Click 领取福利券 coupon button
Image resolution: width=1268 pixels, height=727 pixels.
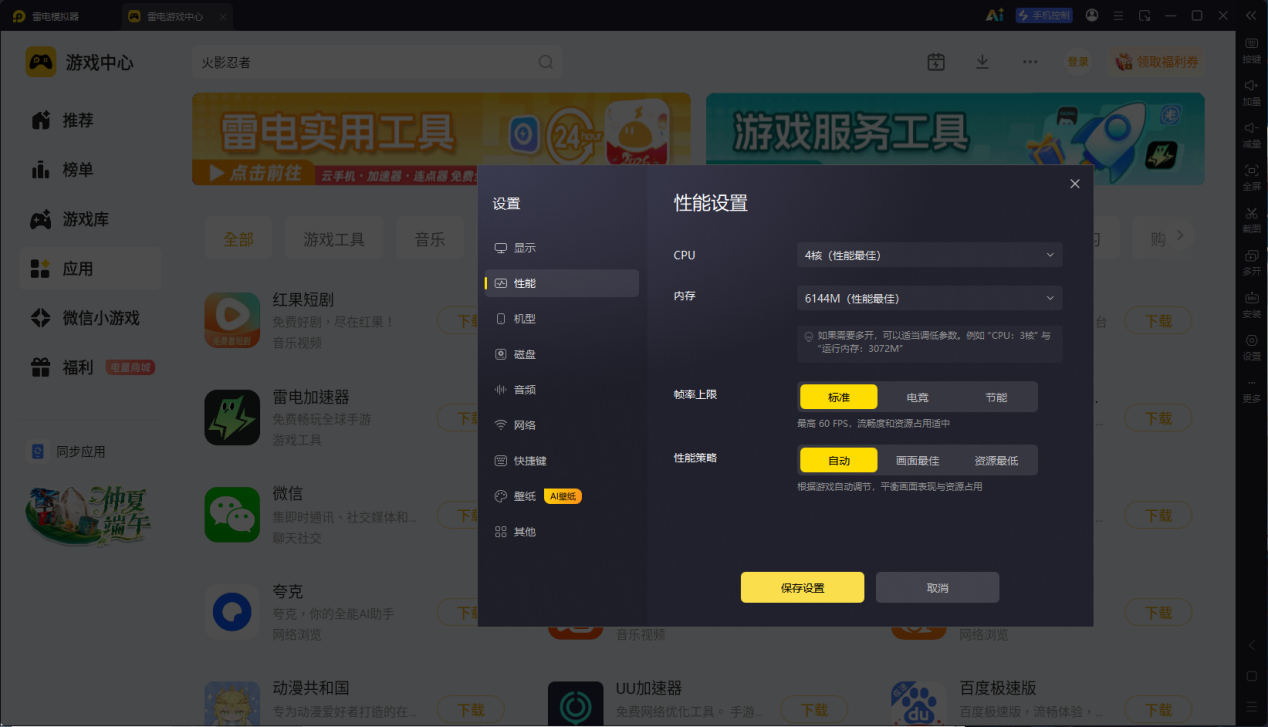coord(1156,62)
